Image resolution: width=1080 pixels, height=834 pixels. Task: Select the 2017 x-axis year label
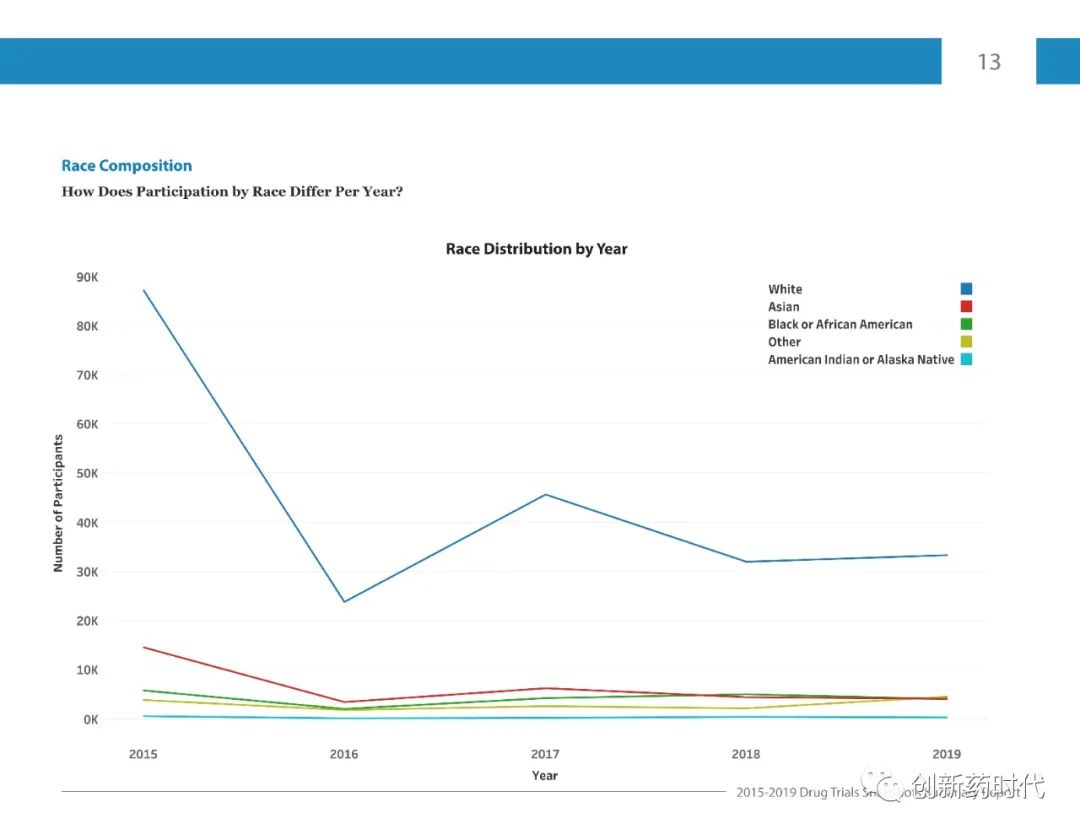tap(545, 754)
